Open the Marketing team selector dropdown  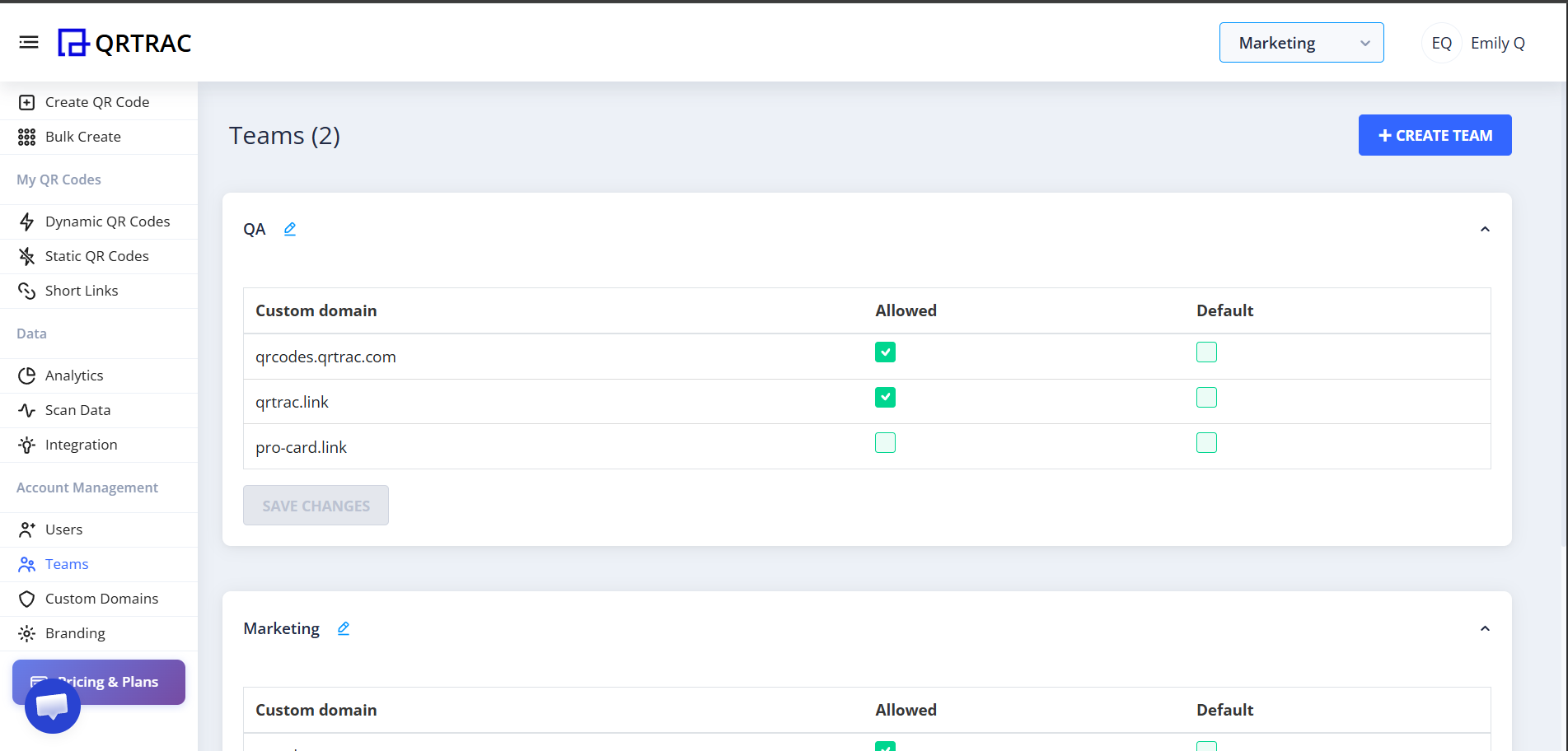pos(1301,43)
